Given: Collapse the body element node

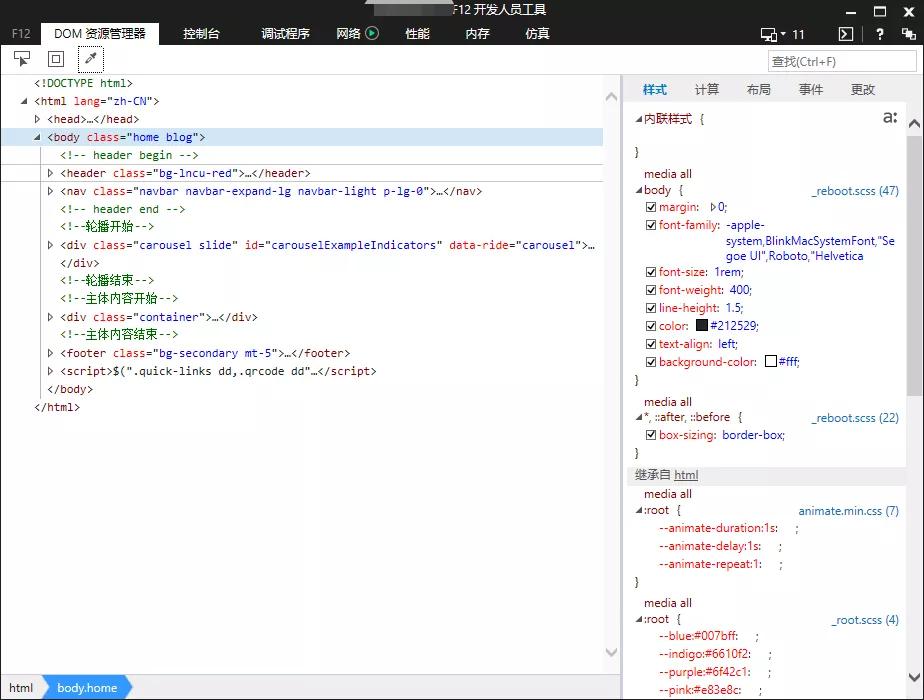Looking at the screenshot, I should point(37,137).
